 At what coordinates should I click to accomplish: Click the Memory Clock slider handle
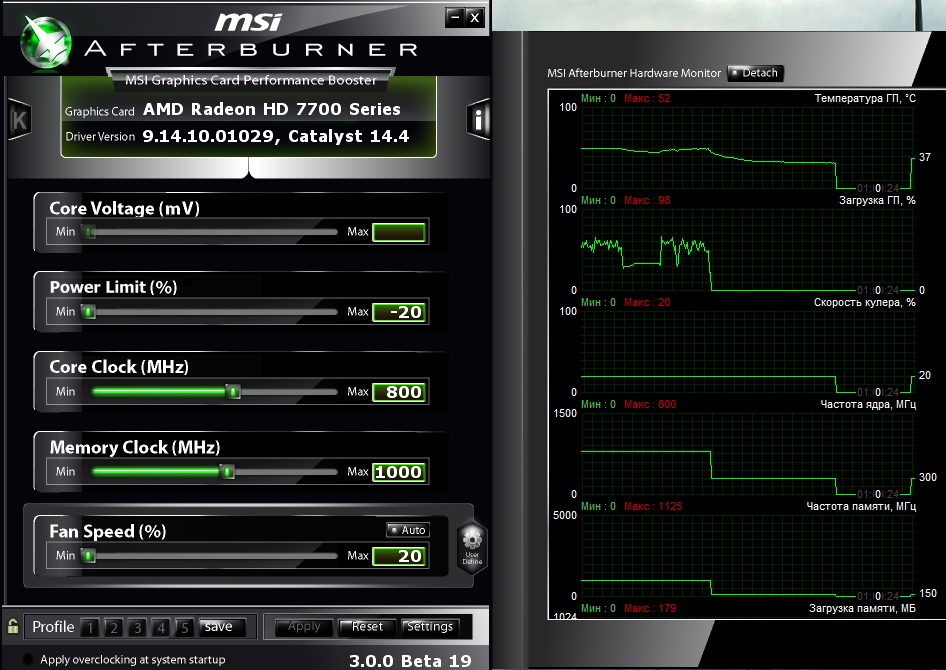pyautogui.click(x=227, y=472)
